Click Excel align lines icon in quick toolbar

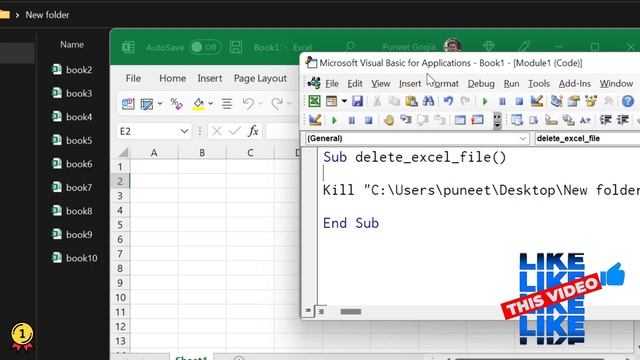[x=227, y=104]
